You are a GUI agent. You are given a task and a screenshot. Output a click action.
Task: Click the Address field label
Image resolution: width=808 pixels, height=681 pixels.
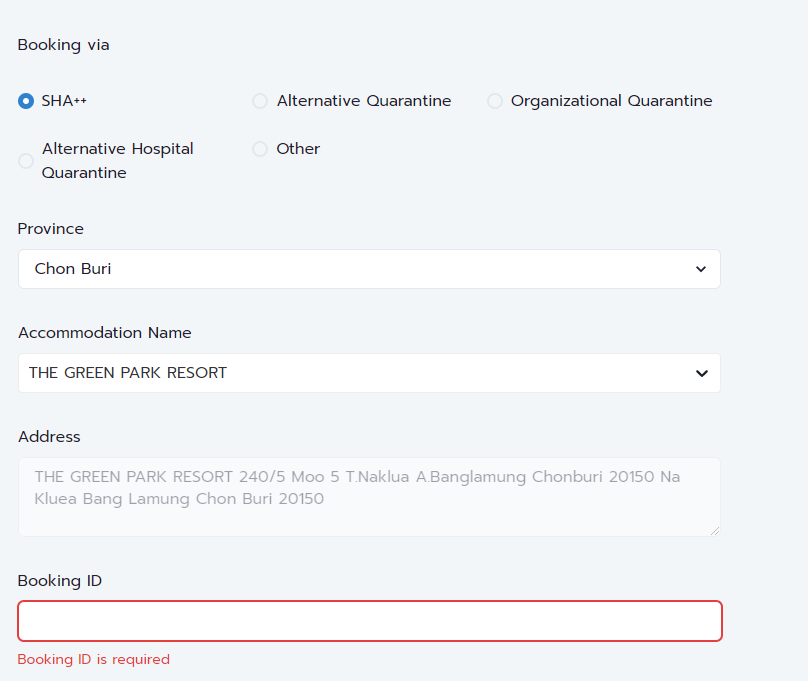(49, 437)
